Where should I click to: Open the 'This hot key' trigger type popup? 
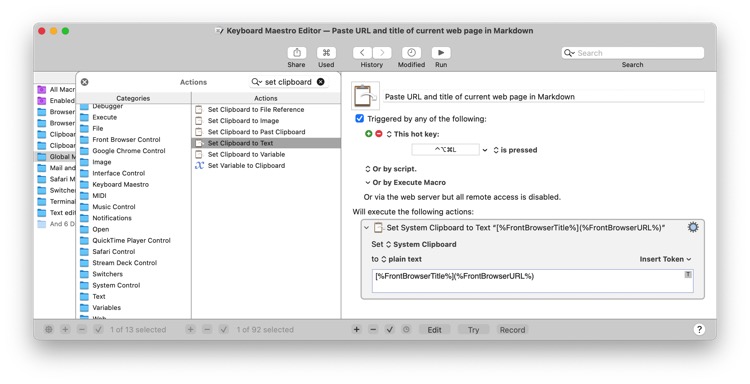click(413, 134)
